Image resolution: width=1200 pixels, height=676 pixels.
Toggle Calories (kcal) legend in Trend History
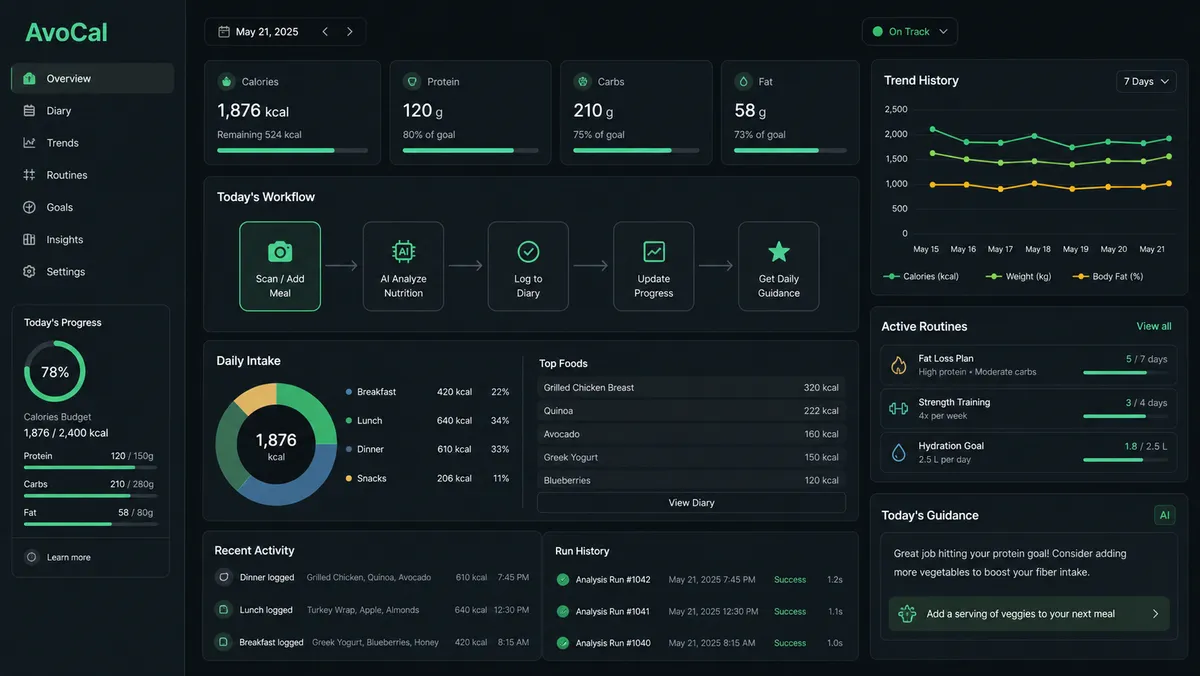tap(921, 276)
